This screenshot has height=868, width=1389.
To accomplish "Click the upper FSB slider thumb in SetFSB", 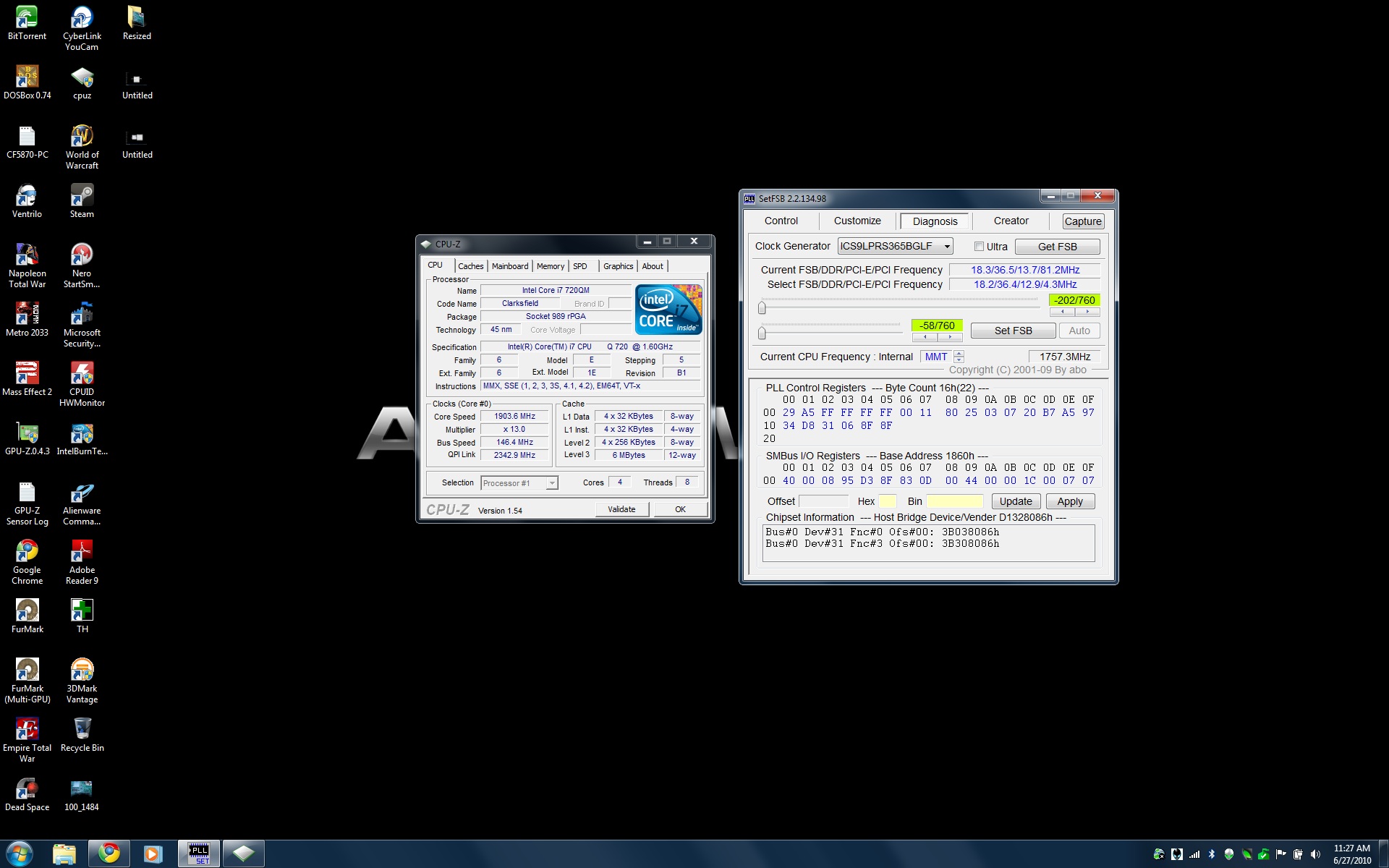I will [x=762, y=308].
